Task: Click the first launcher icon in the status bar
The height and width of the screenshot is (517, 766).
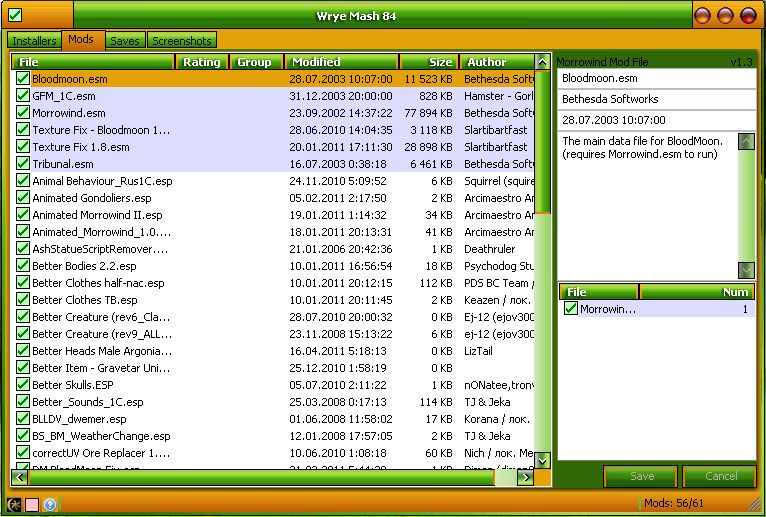Action: (15, 505)
